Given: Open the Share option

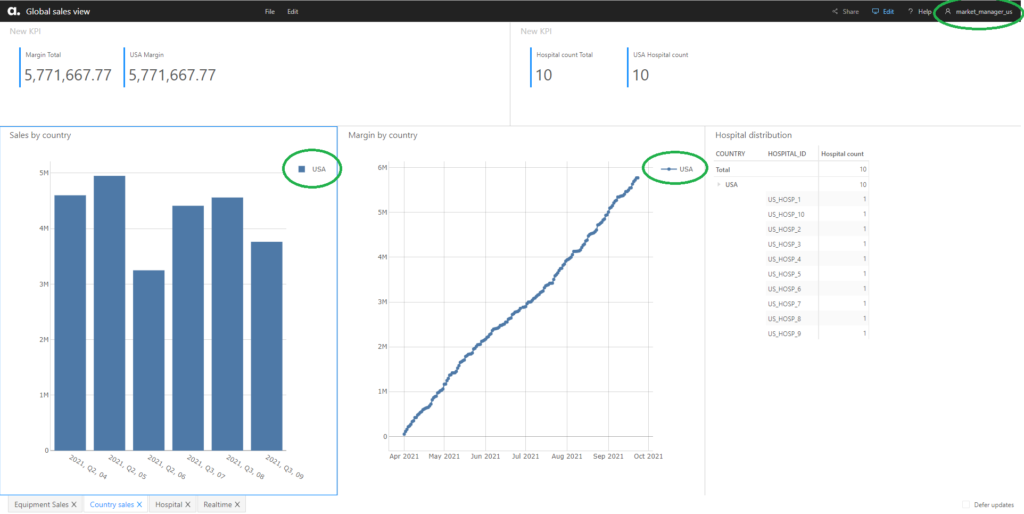Looking at the screenshot, I should (x=846, y=12).
